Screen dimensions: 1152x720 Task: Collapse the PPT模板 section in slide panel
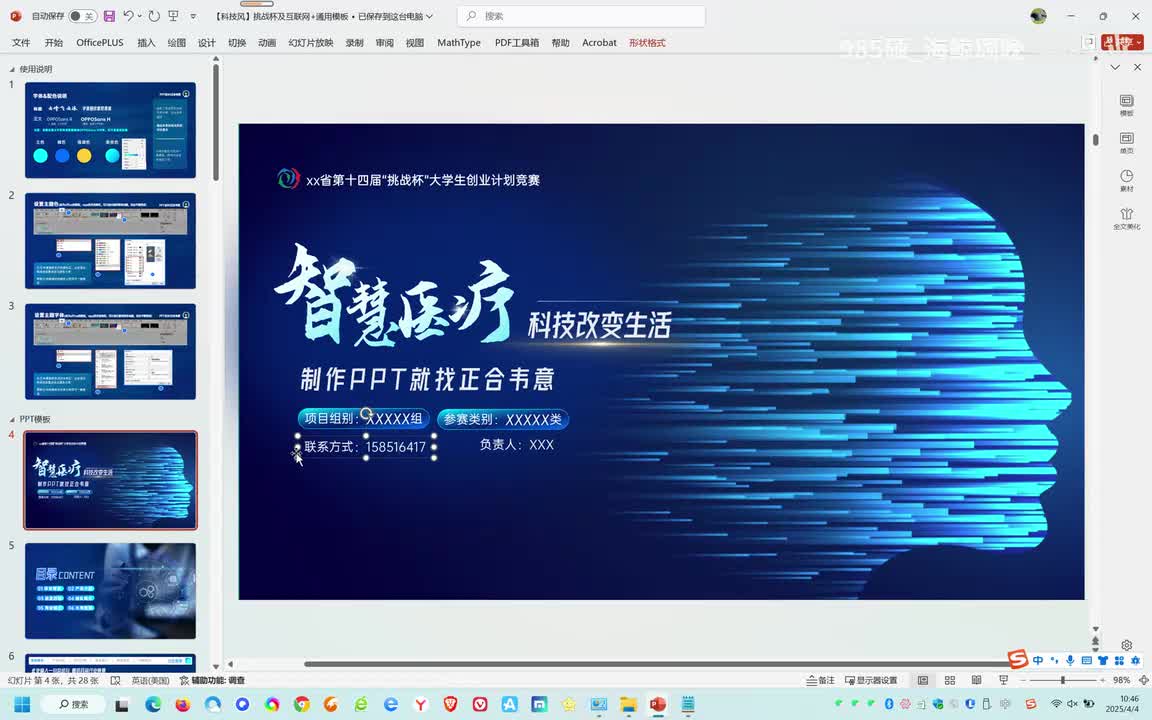point(12,420)
